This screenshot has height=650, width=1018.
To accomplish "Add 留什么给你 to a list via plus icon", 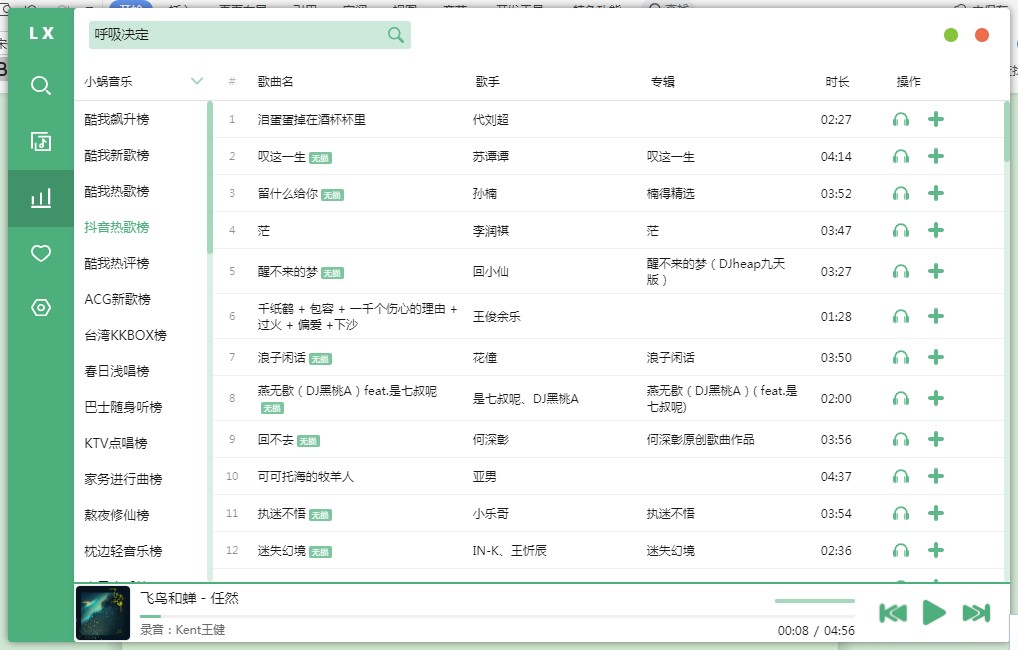I will [936, 193].
